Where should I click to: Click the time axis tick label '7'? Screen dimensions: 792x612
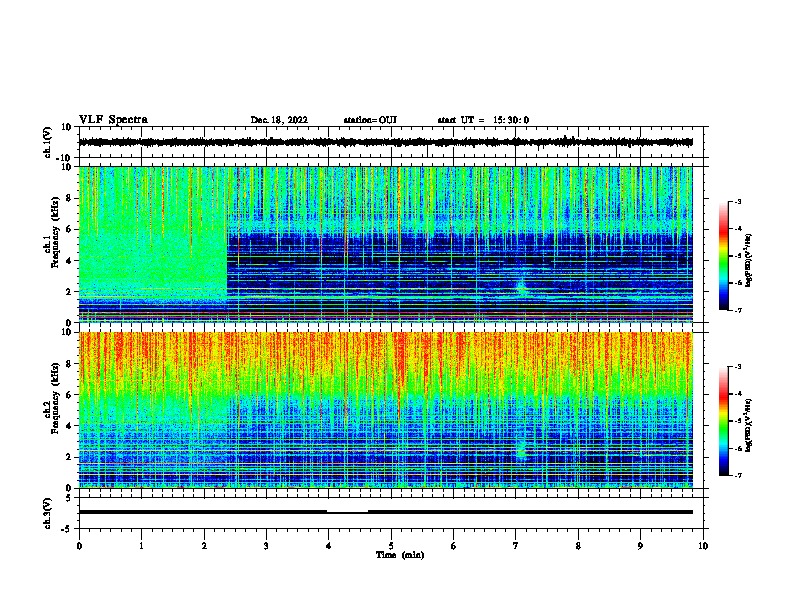[x=516, y=546]
